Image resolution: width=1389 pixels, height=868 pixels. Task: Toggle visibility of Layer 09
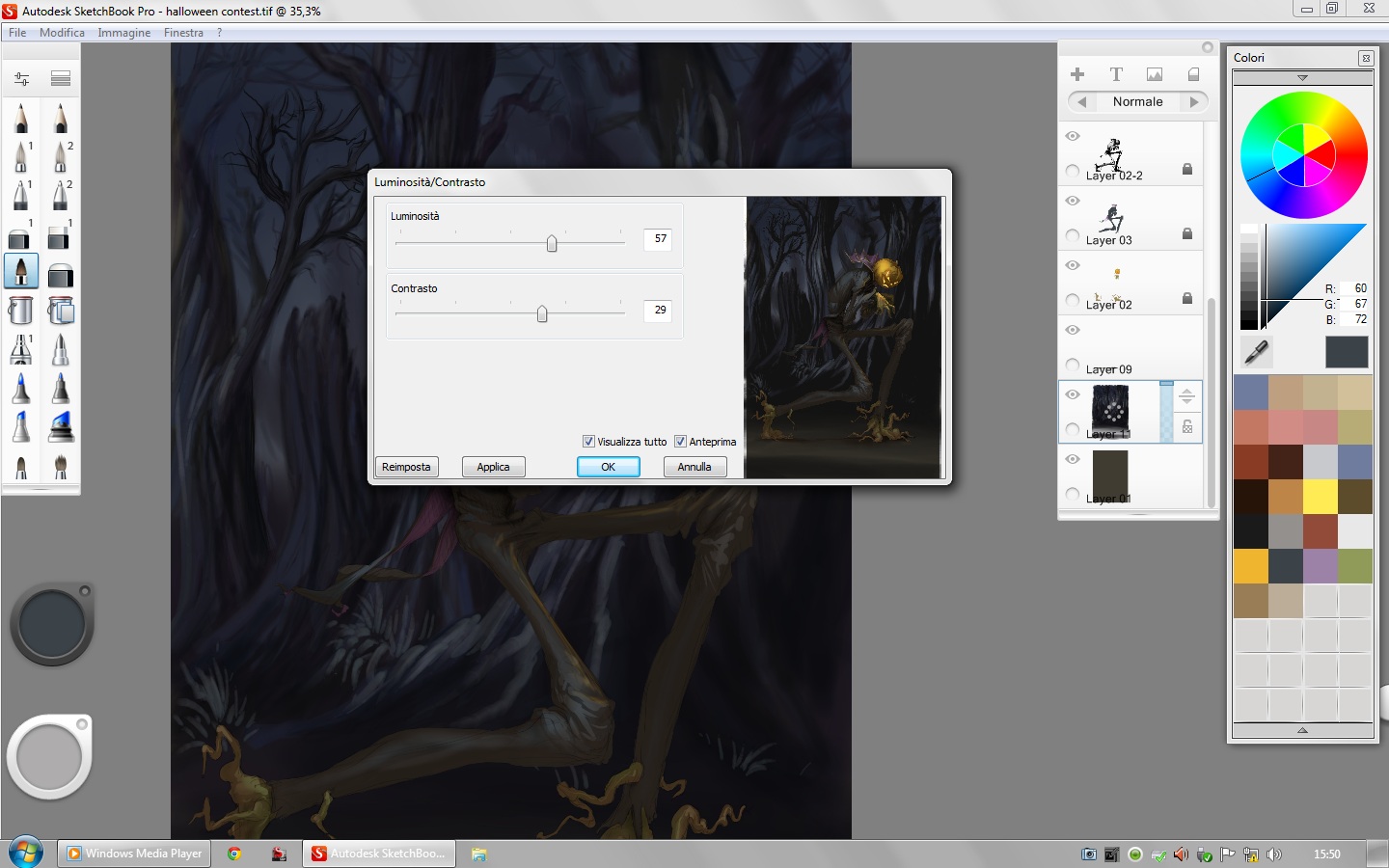click(1073, 330)
